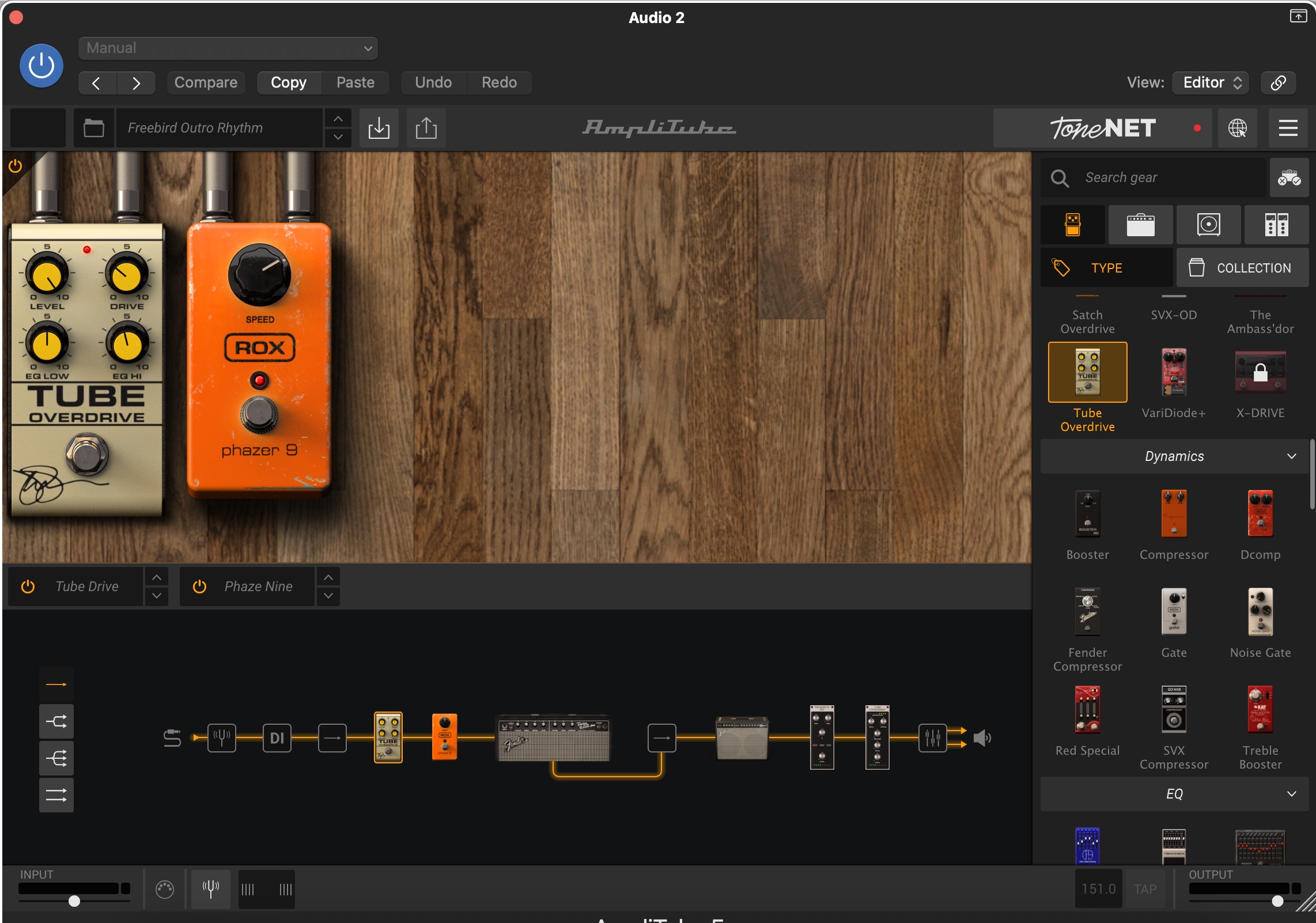Open the Manual preset dropdown

(x=228, y=48)
